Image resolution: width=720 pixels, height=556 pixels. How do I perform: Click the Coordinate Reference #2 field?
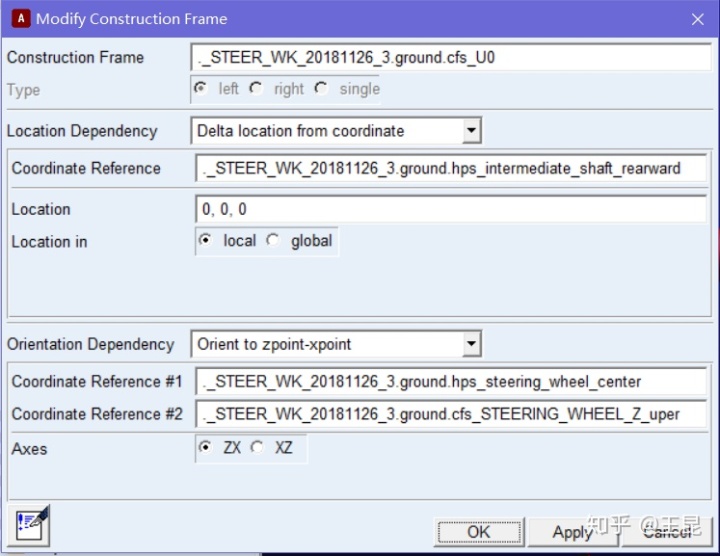click(450, 414)
